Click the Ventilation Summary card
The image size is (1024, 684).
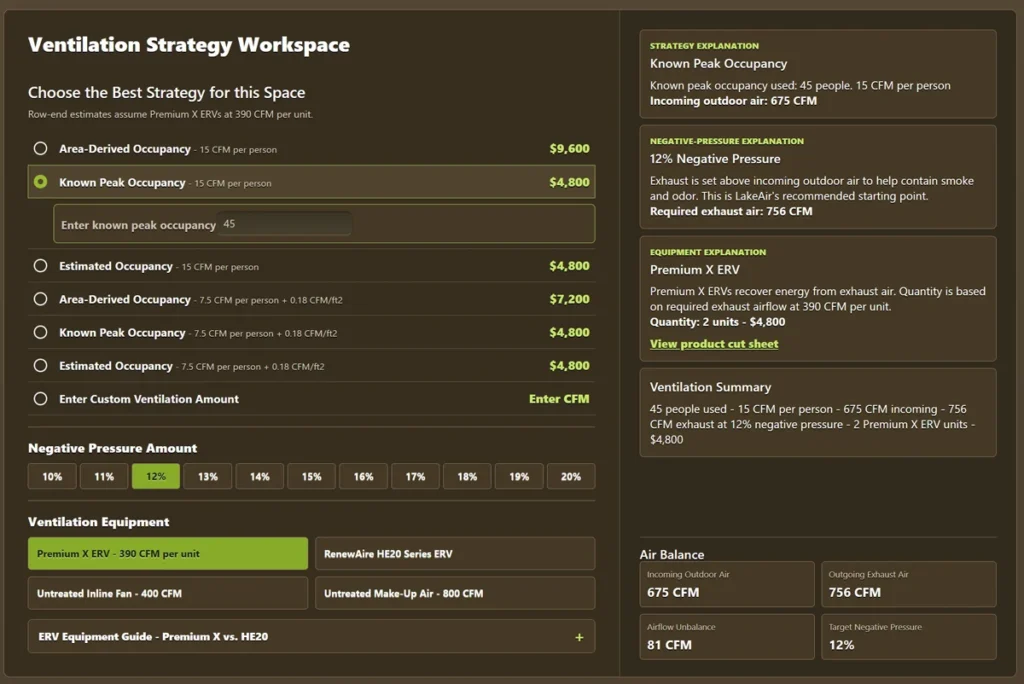pyautogui.click(x=818, y=412)
